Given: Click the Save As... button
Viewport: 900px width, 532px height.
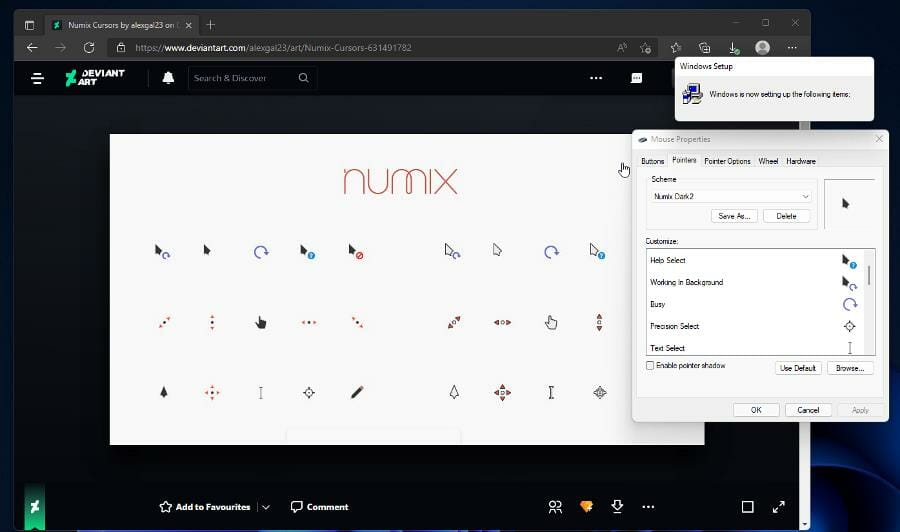Looking at the screenshot, I should coord(734,216).
